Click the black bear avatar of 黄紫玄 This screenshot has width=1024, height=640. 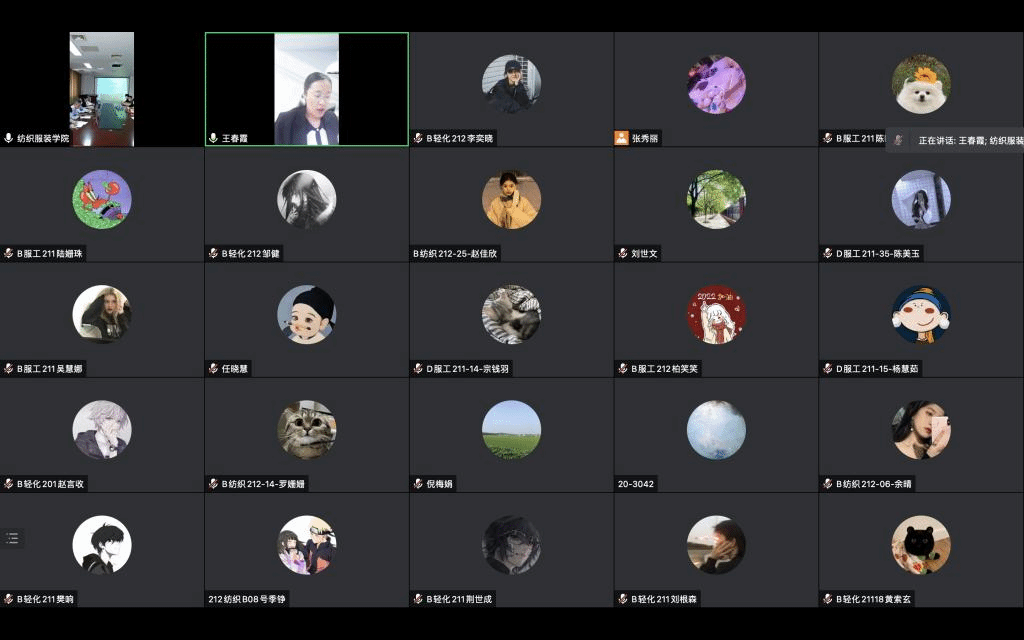[921, 545]
